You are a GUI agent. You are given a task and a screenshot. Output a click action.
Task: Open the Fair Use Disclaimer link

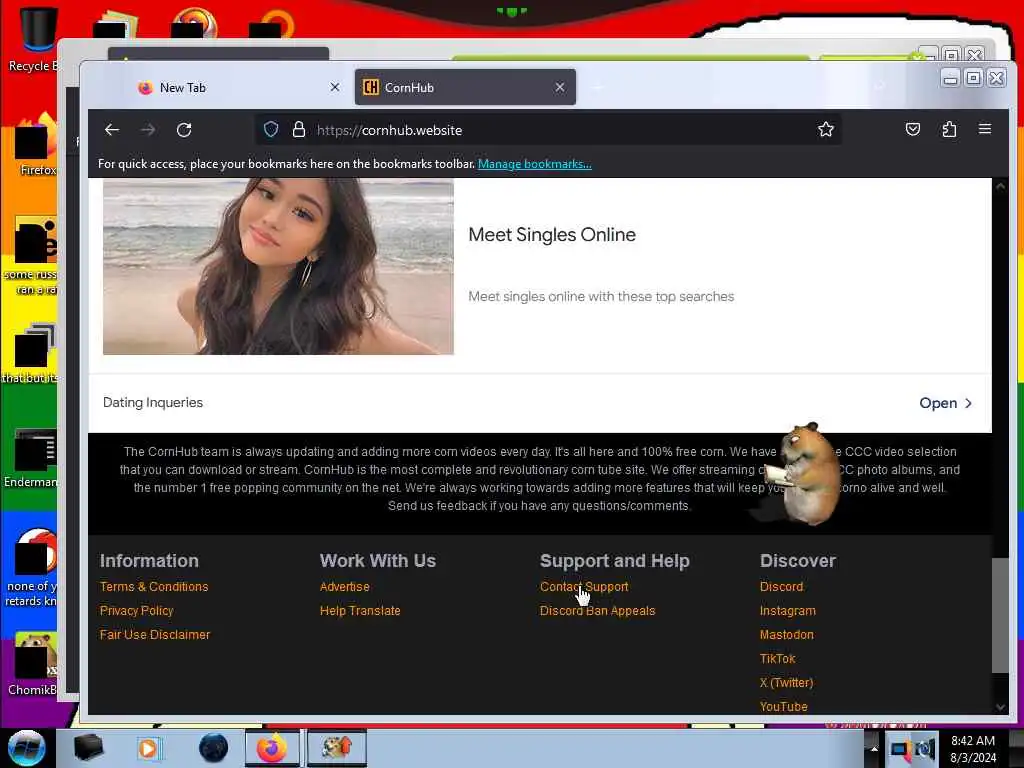pos(155,635)
